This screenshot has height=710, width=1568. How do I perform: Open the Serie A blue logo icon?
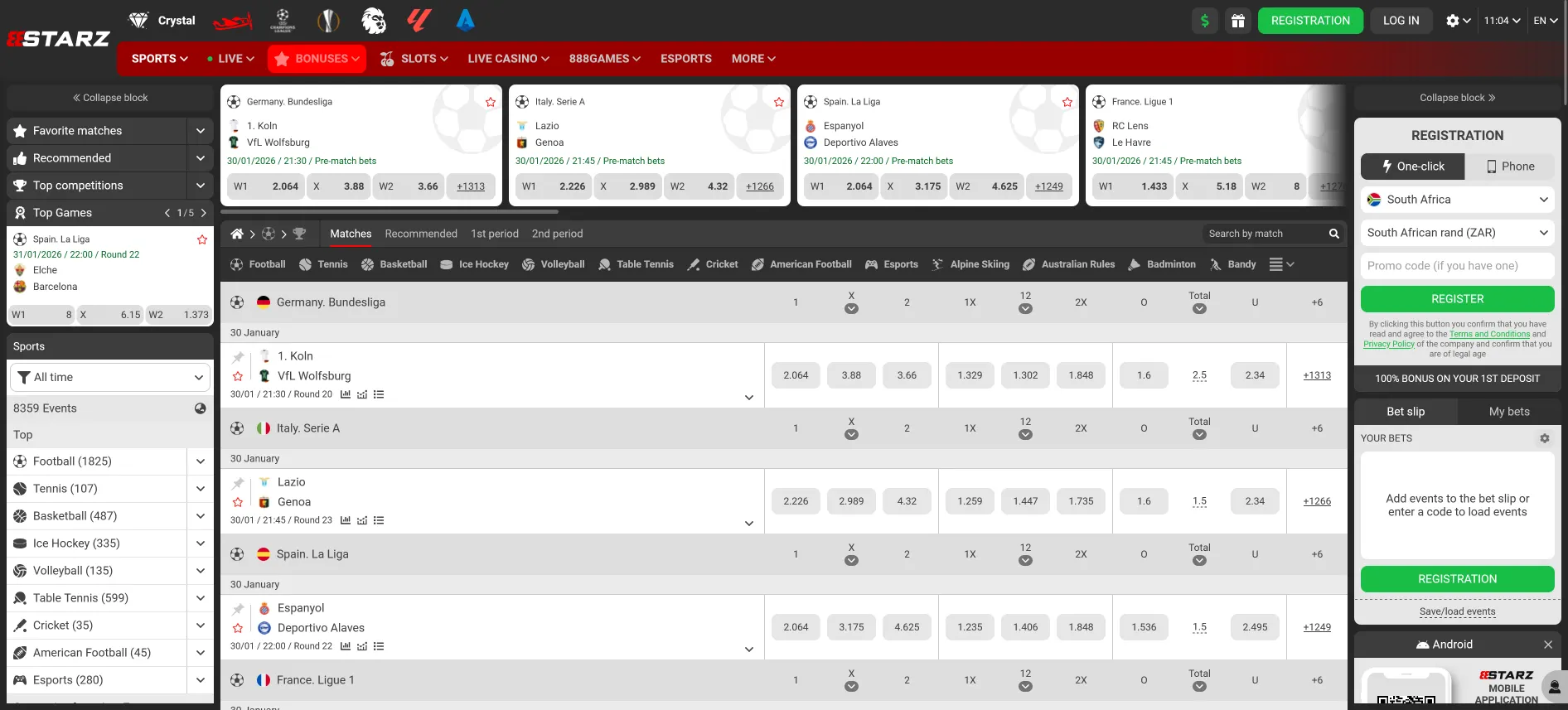coord(465,21)
